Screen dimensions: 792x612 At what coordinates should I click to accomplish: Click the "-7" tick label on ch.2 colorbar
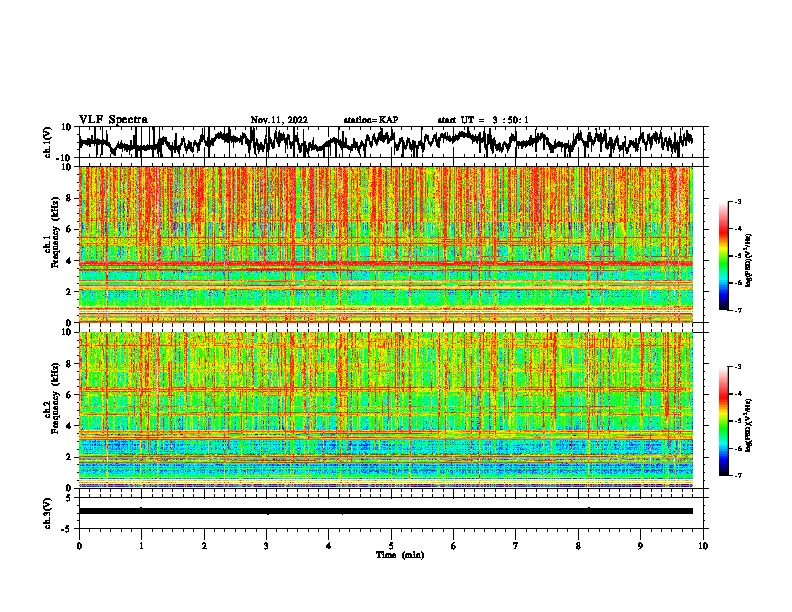tap(738, 475)
